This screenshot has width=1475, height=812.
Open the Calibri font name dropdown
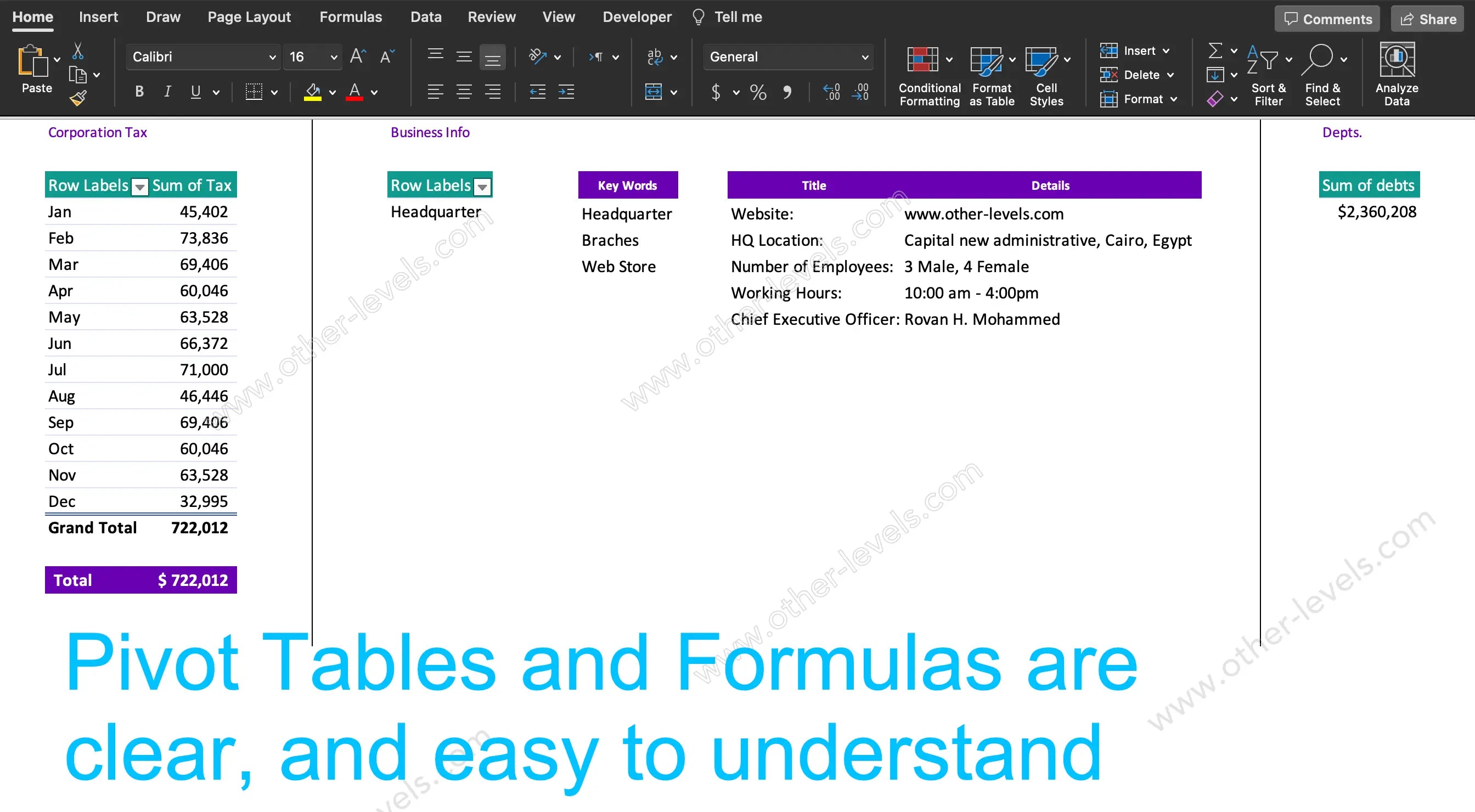[272, 57]
